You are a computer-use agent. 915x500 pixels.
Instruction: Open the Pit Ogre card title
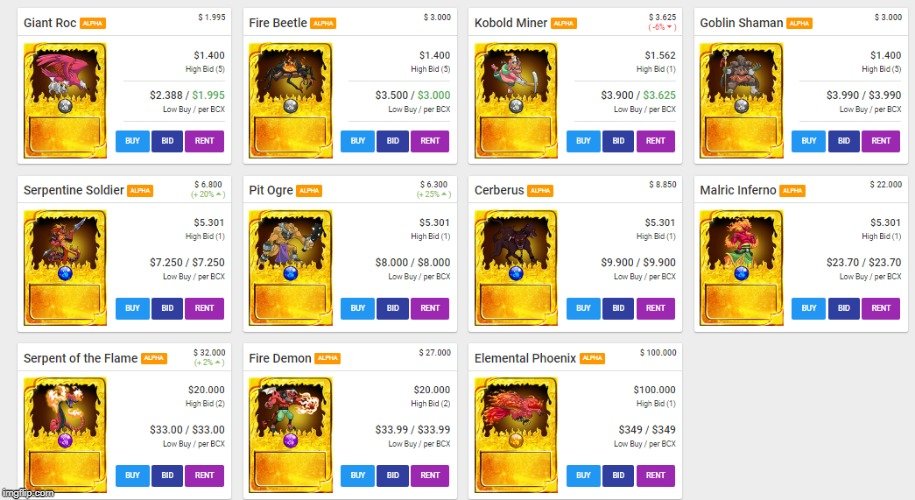point(271,190)
